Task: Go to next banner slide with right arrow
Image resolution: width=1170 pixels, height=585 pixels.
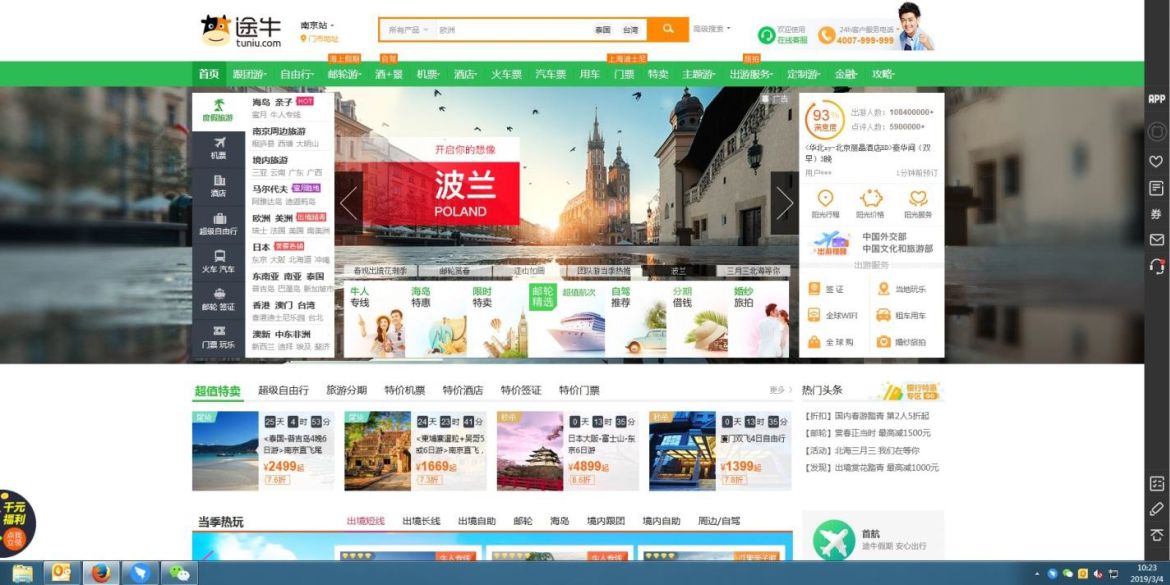Action: pyautogui.click(x=784, y=203)
